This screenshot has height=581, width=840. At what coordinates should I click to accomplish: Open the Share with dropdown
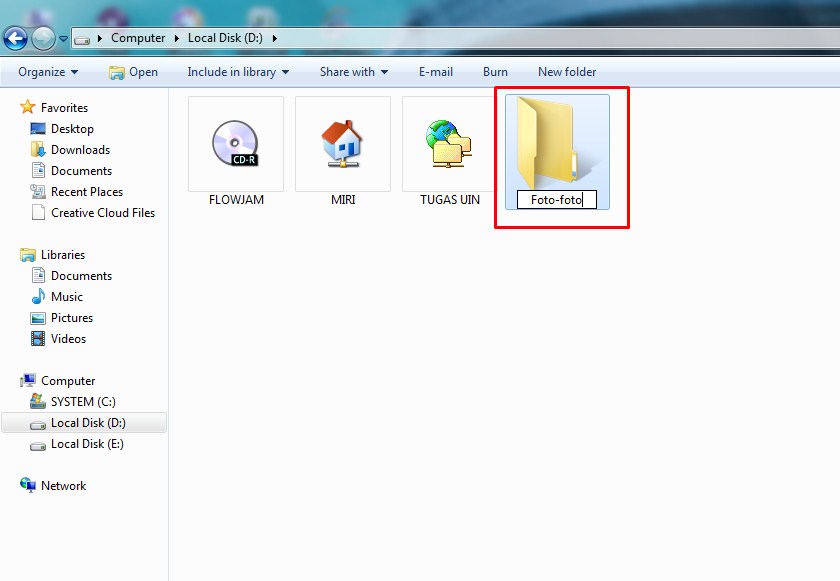click(x=354, y=72)
